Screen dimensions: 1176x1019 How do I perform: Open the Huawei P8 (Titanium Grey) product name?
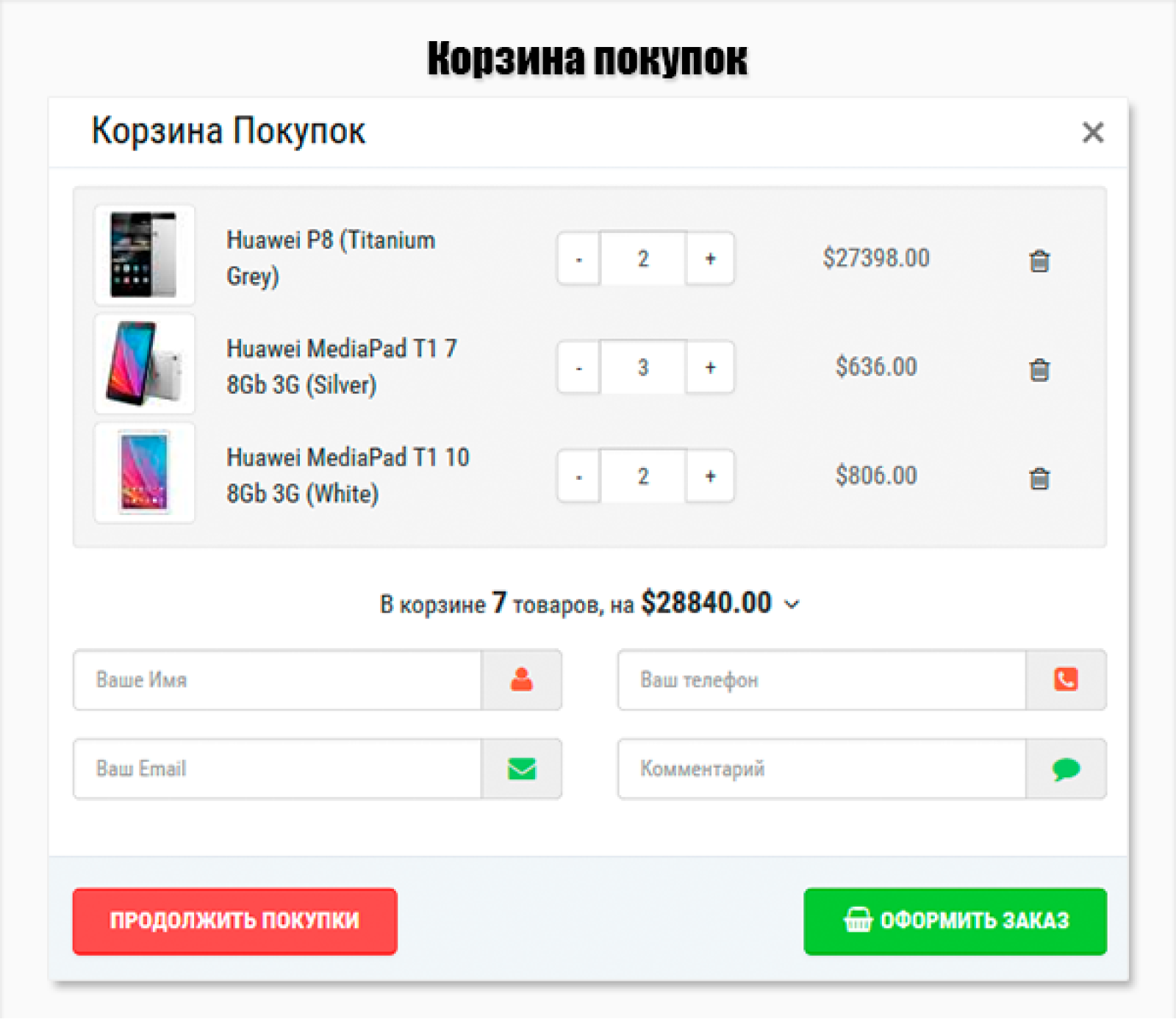coord(331,258)
